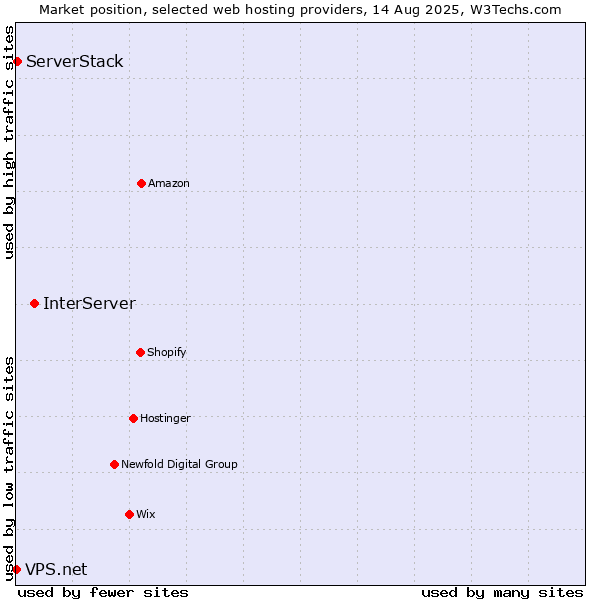600x600 pixels.
Task: Select the 'Hostinger' label
Action: coord(165,418)
